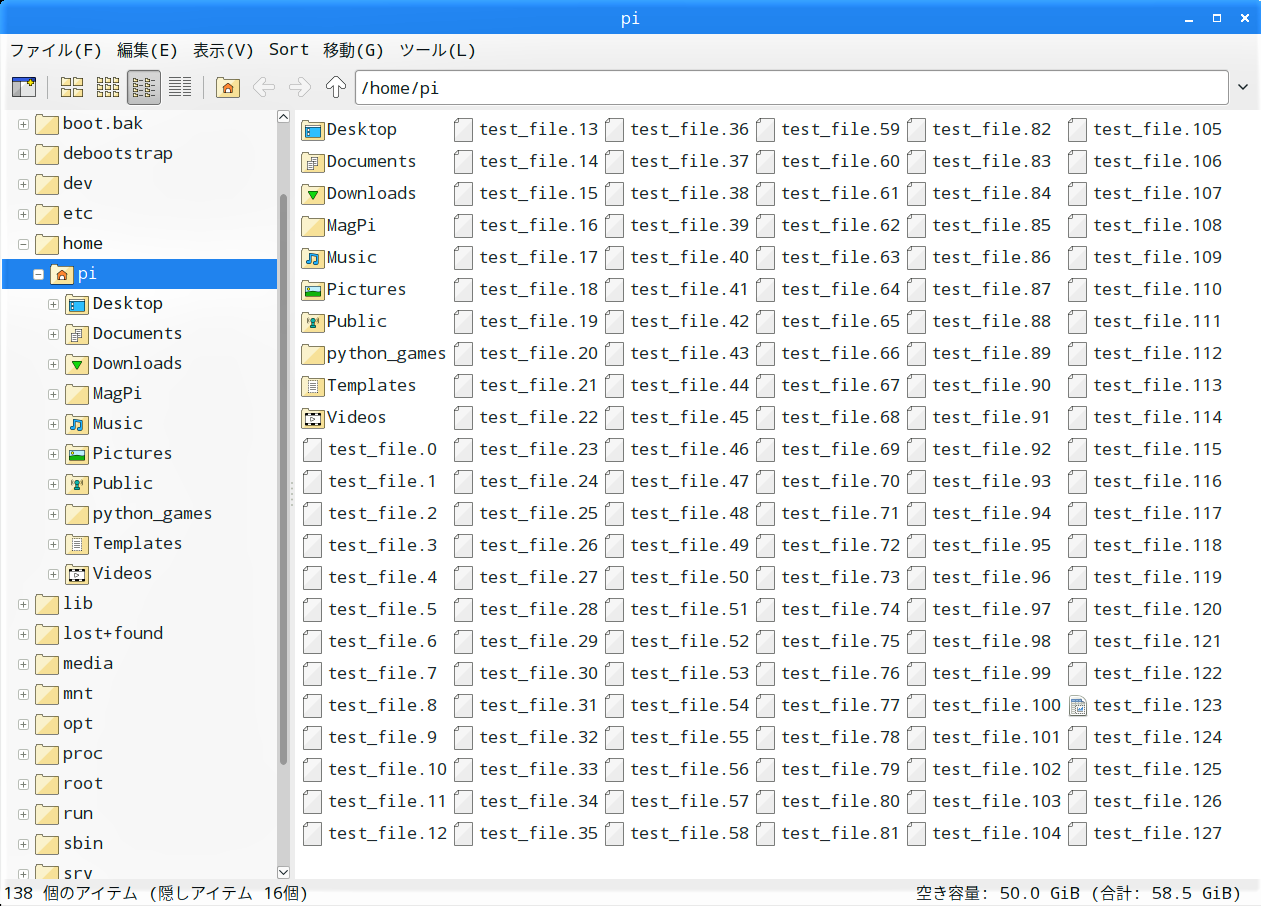1261x906 pixels.
Task: Click the /home/pi path field
Action: [x=791, y=88]
